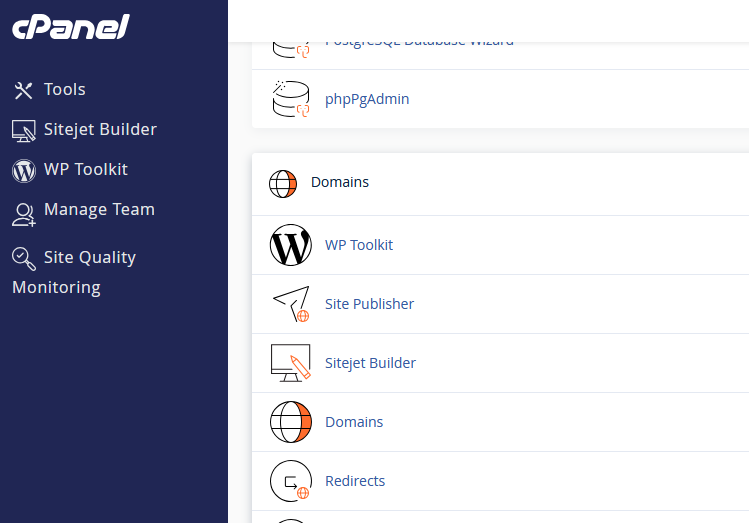Screen dimensions: 749x523
Task: Click the Site Quality Monitoring magnifier icon
Action: click(x=23, y=258)
